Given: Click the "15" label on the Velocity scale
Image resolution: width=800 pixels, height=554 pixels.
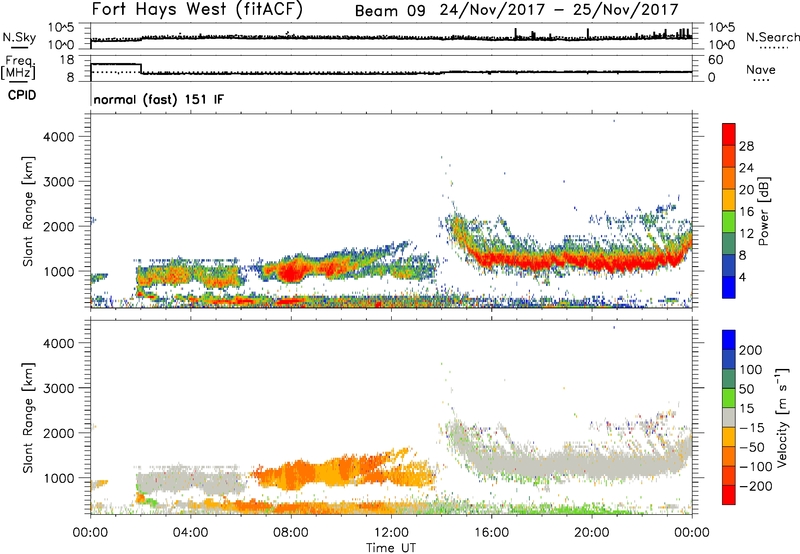Looking at the screenshot, I should click(x=746, y=409).
